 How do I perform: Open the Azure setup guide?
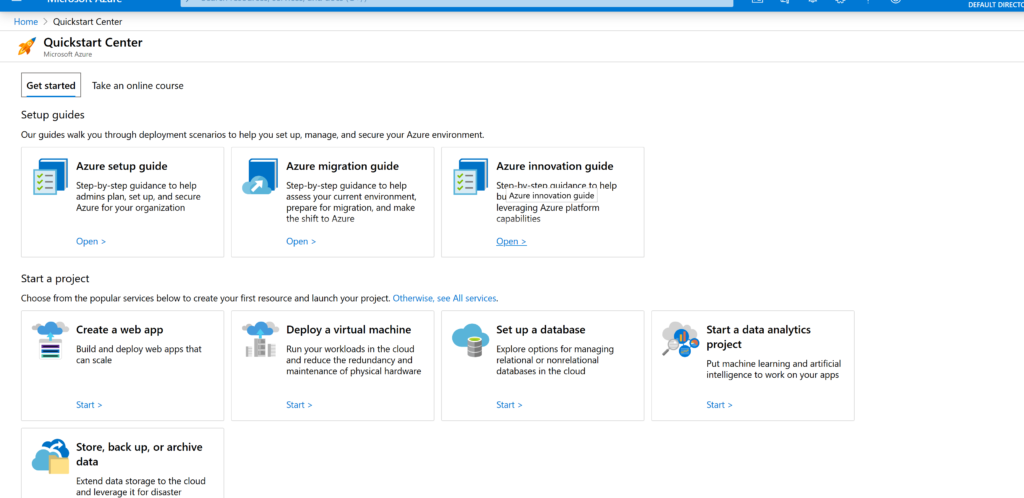pos(90,241)
